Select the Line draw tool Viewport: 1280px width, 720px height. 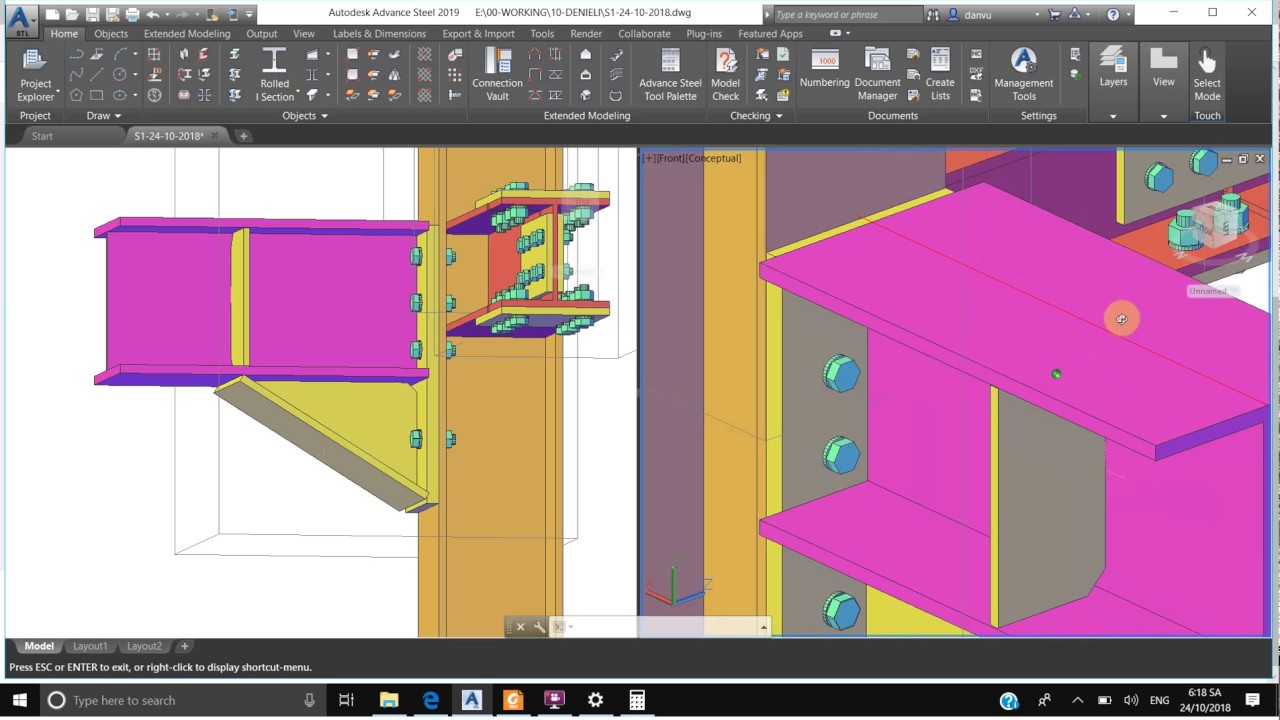[97, 75]
